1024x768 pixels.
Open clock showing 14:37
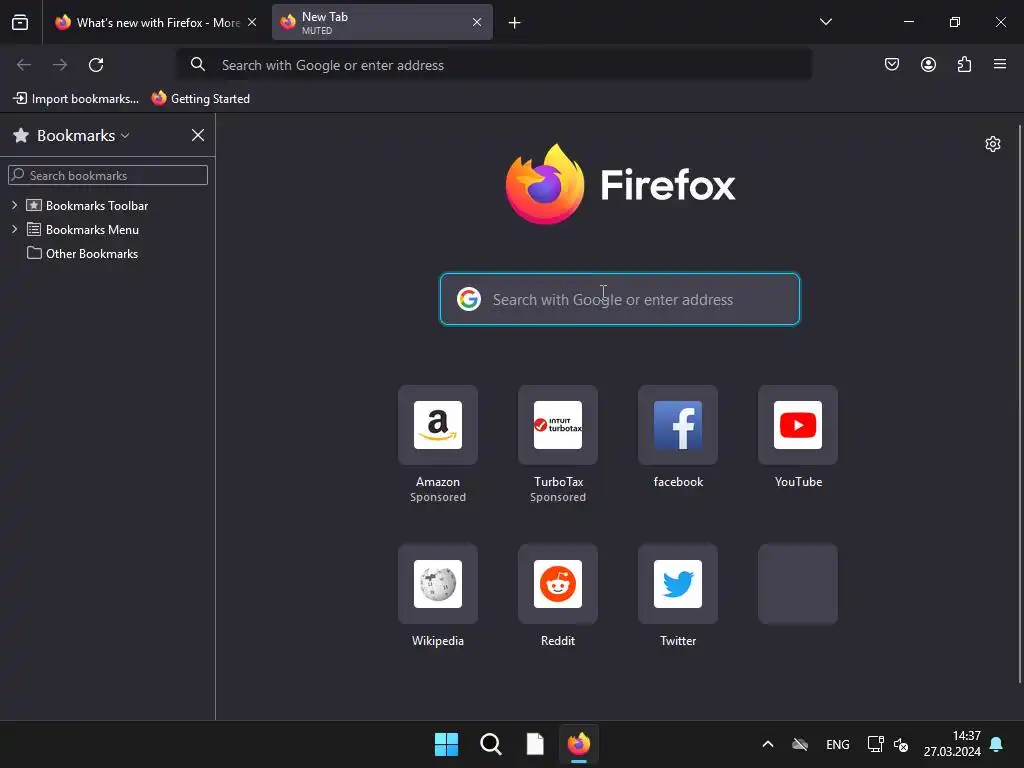pyautogui.click(x=952, y=744)
